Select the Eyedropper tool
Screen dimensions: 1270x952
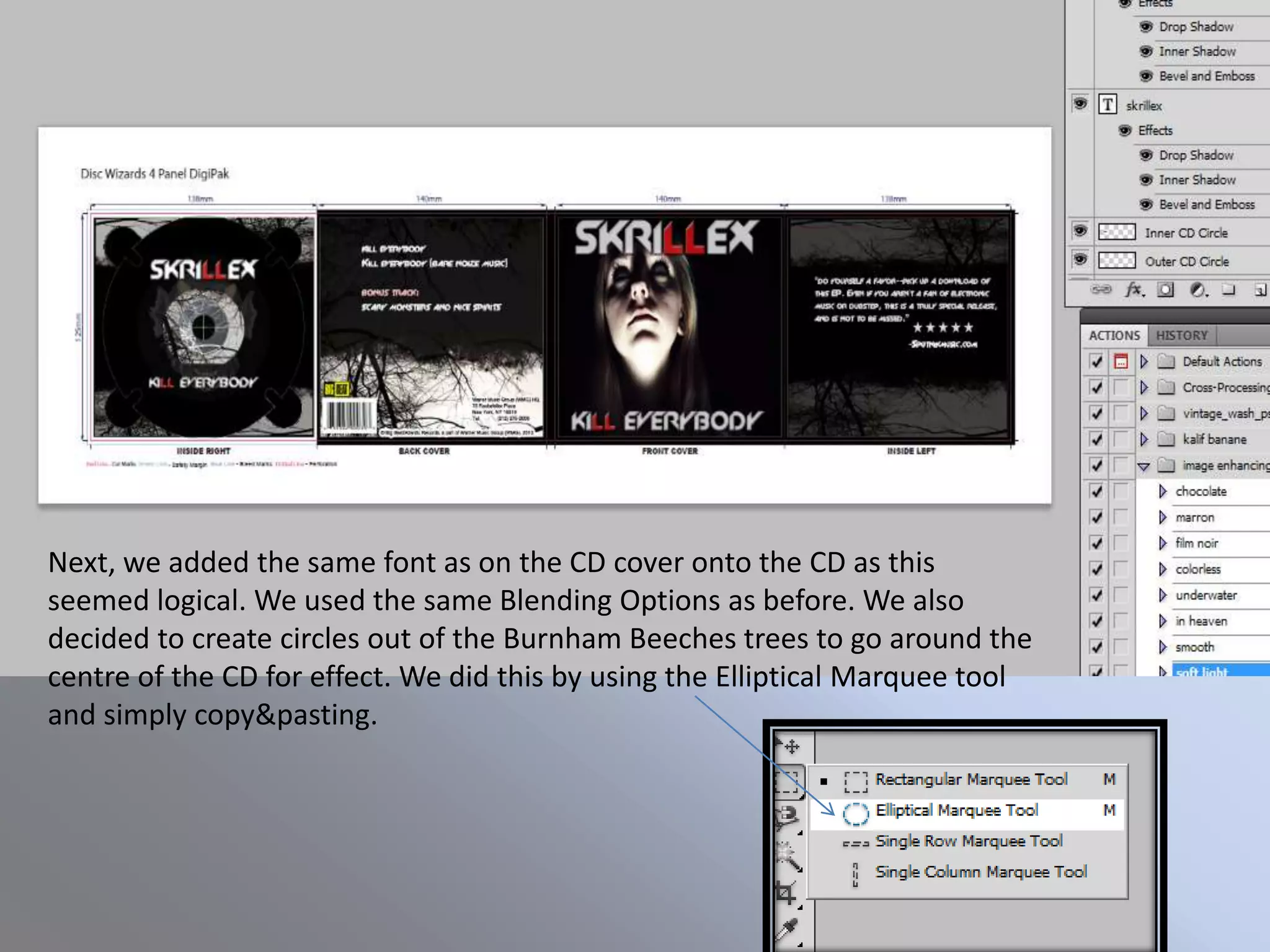pos(788,929)
